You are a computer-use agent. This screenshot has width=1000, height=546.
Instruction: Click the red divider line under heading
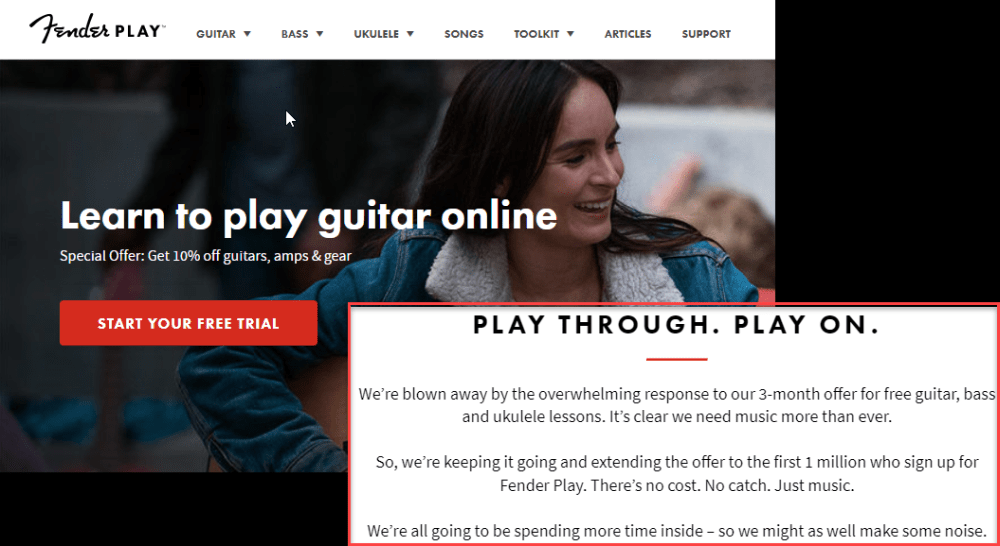676,359
